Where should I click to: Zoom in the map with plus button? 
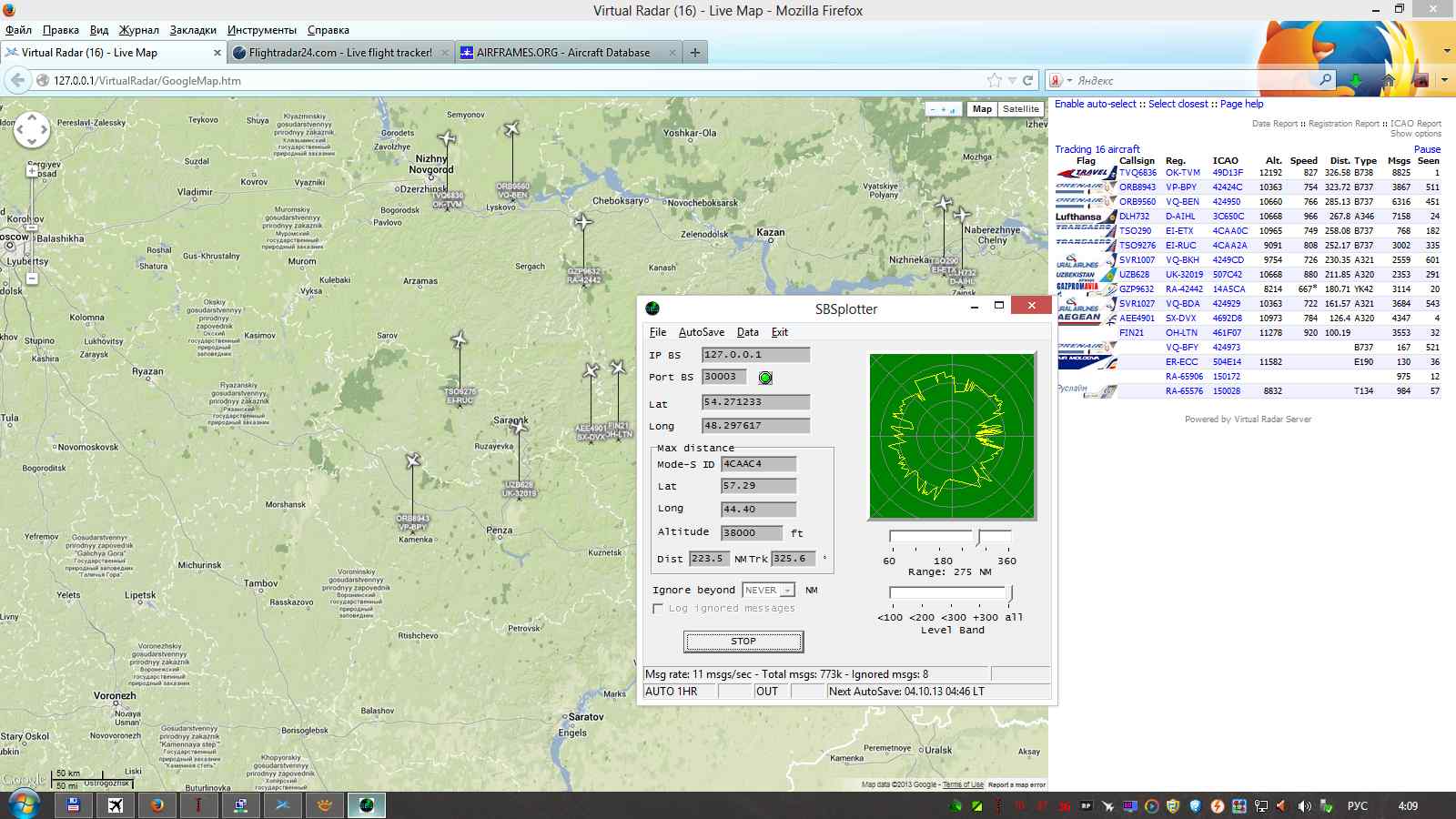click(x=32, y=170)
